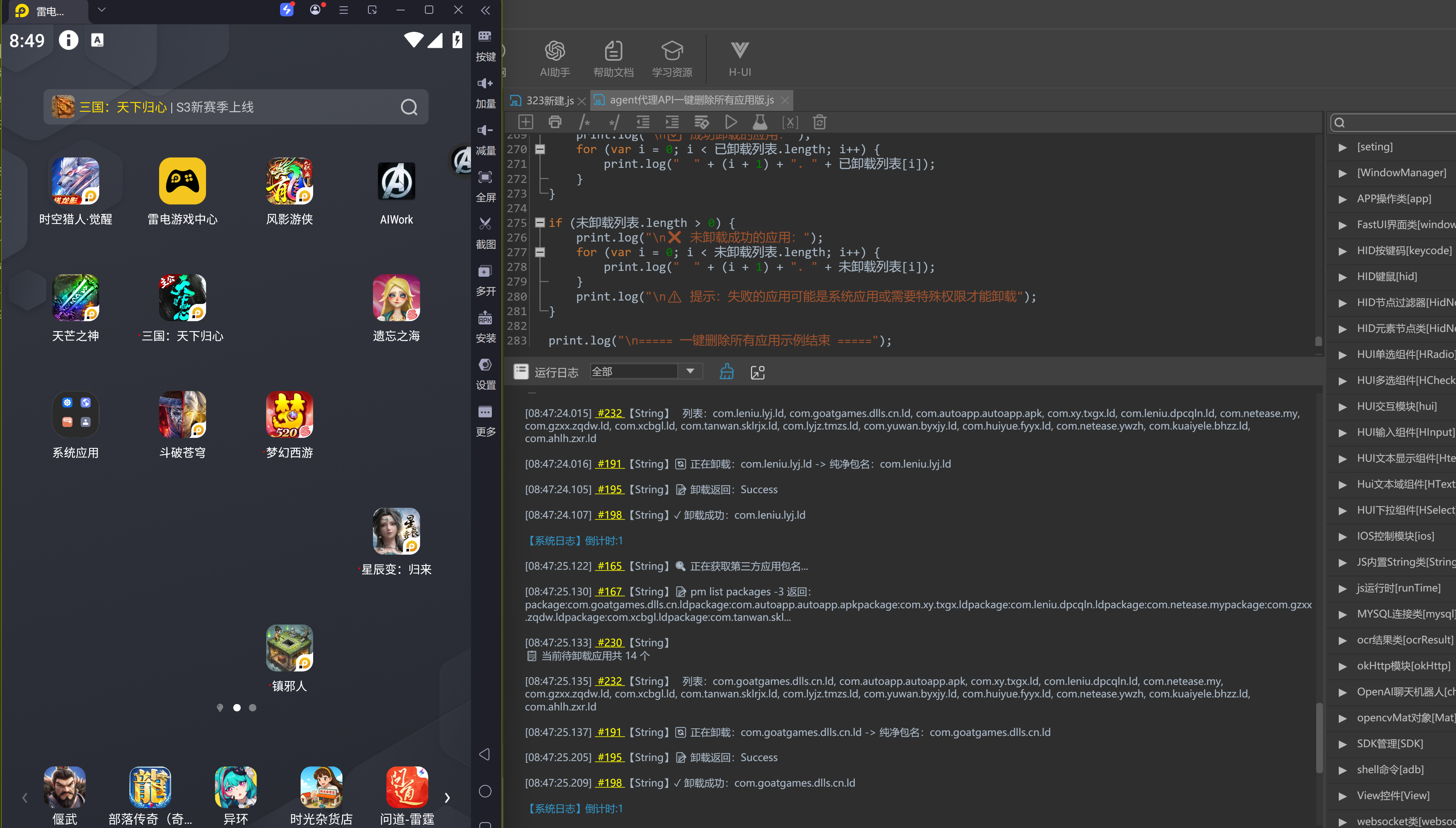Clear the run log with broom icon
Image resolution: width=1456 pixels, height=828 pixels.
coord(727,372)
